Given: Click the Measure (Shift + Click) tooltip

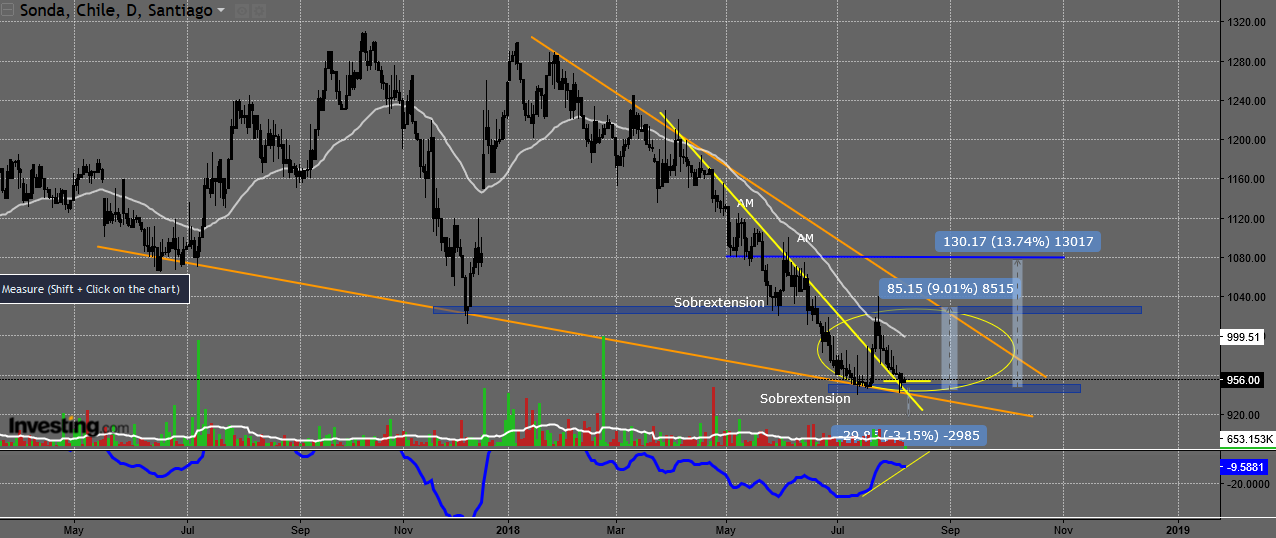Looking at the screenshot, I should 94,289.
